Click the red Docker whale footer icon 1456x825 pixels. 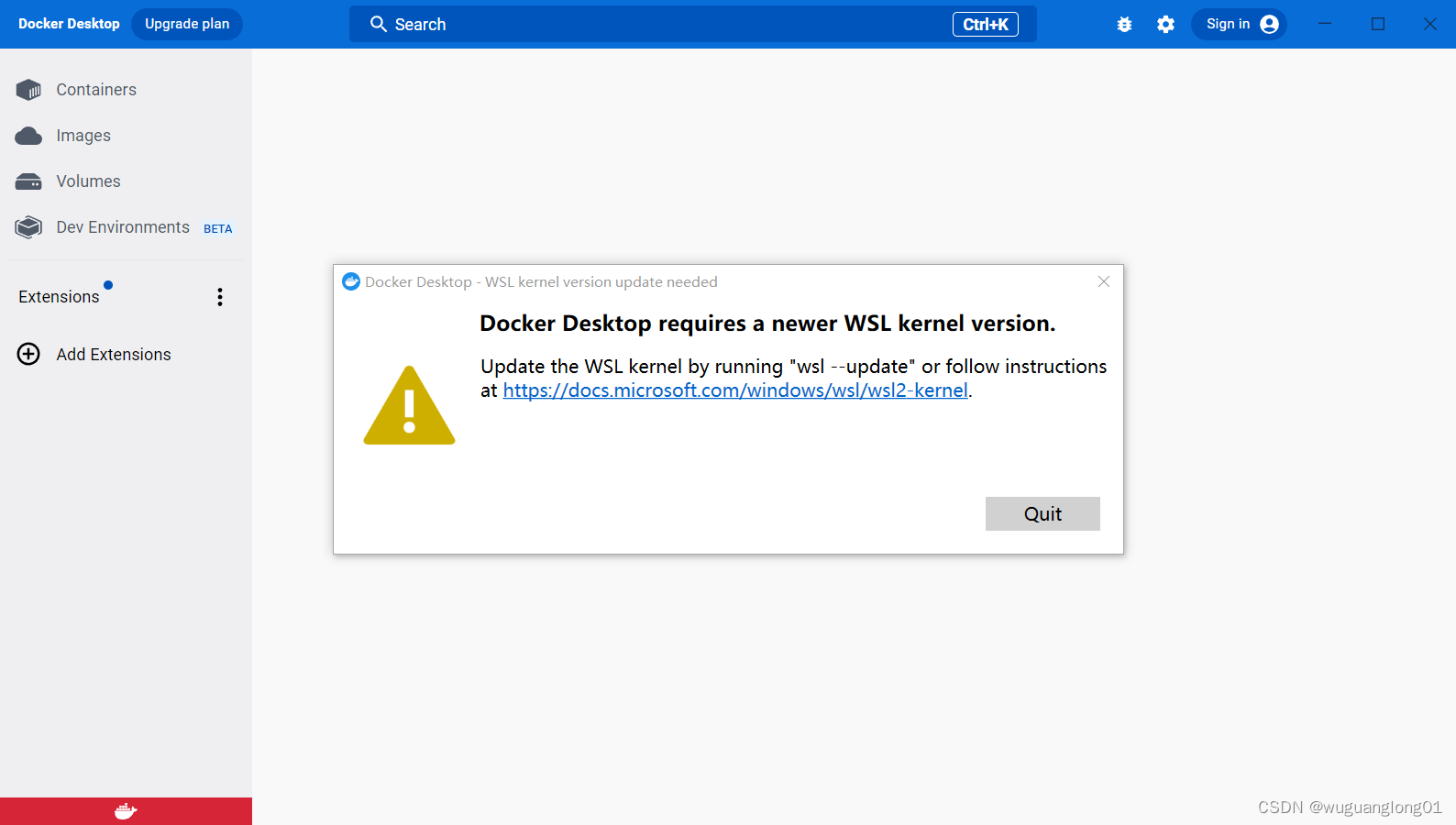pyautogui.click(x=126, y=810)
